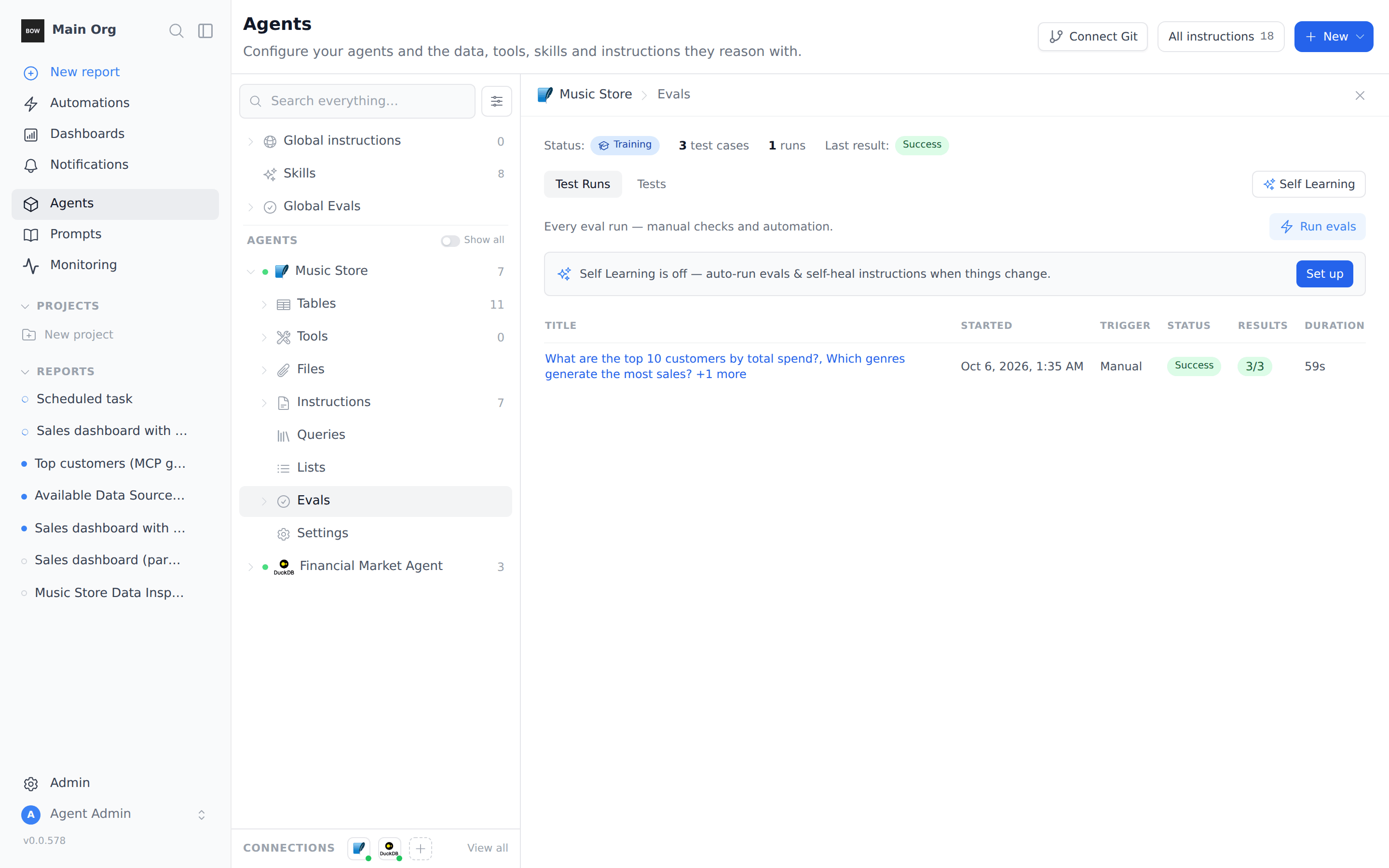This screenshot has height=868, width=1389.
Task: Expand the Tables tree node chevron
Action: (264, 304)
